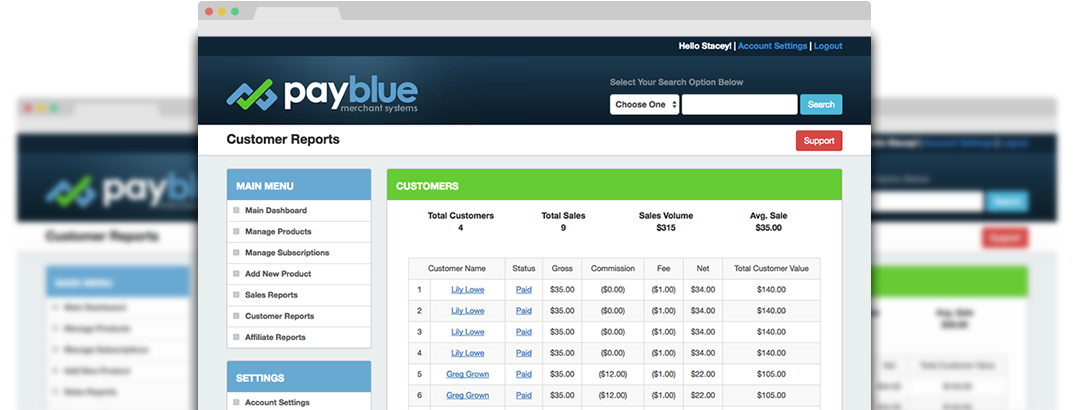Click the Paid status link in row 2

click(x=524, y=311)
